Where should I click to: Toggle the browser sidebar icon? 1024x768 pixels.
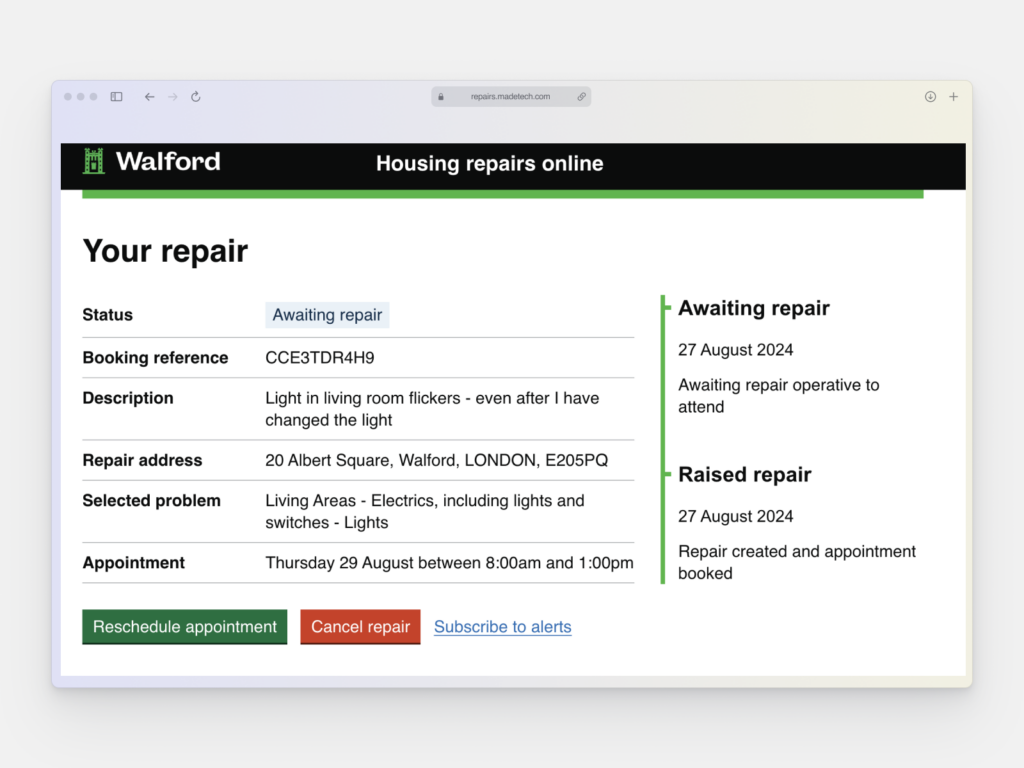click(116, 97)
